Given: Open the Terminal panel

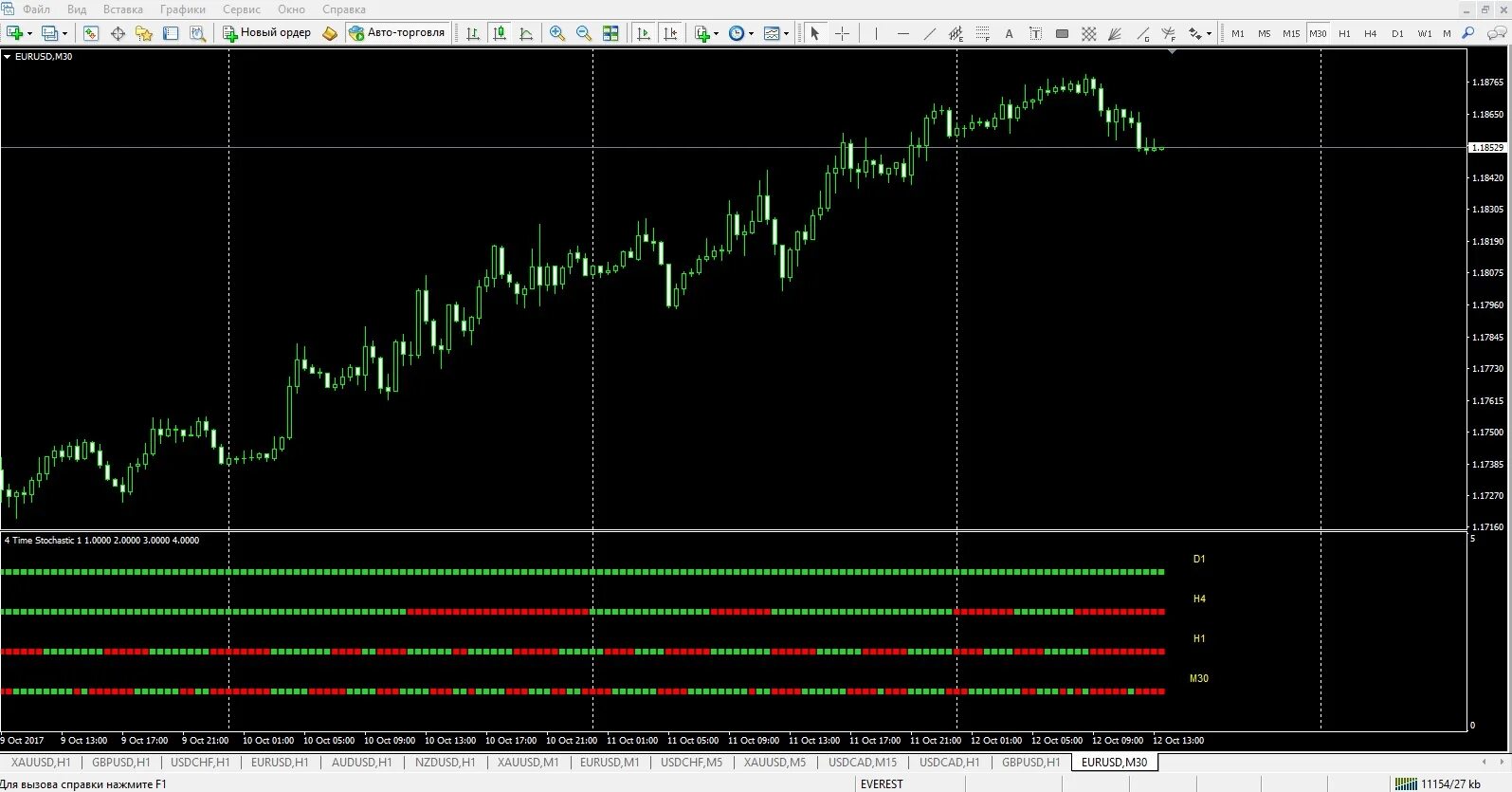Looking at the screenshot, I should (171, 33).
